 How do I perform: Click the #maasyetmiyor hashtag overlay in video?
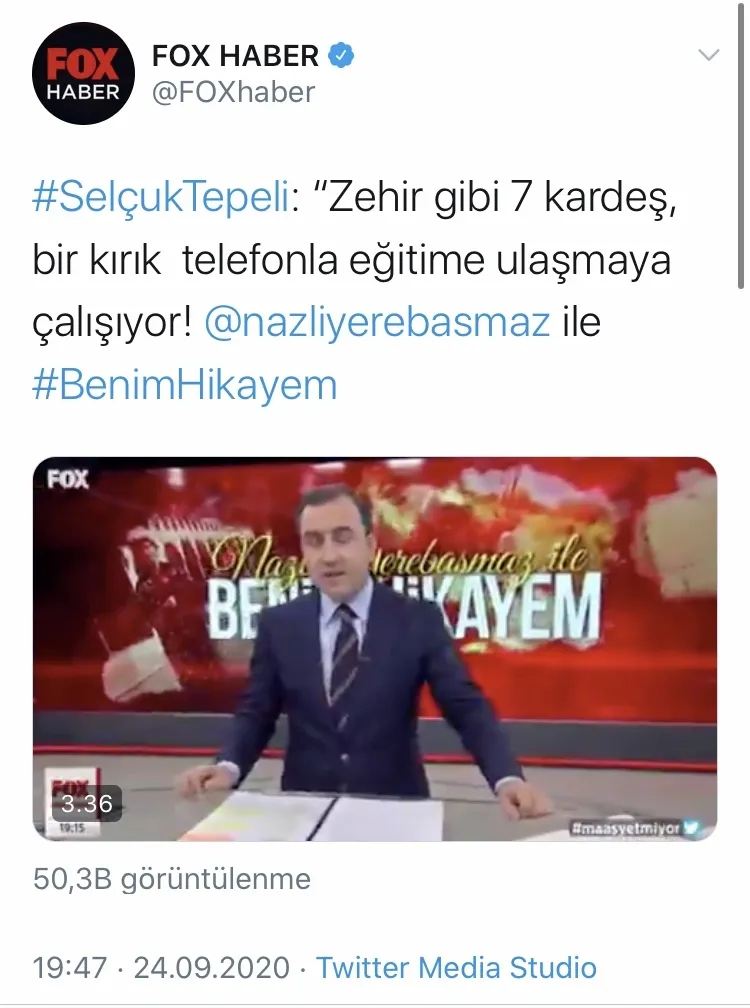click(x=625, y=828)
